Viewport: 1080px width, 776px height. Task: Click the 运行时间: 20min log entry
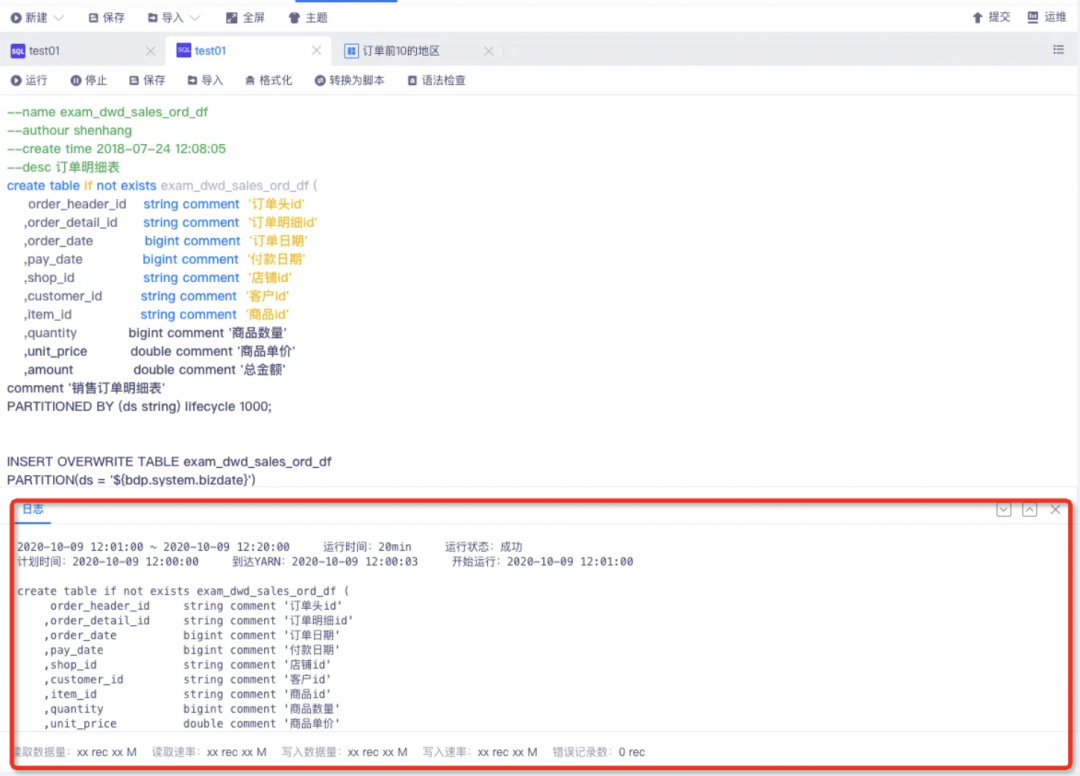[367, 547]
